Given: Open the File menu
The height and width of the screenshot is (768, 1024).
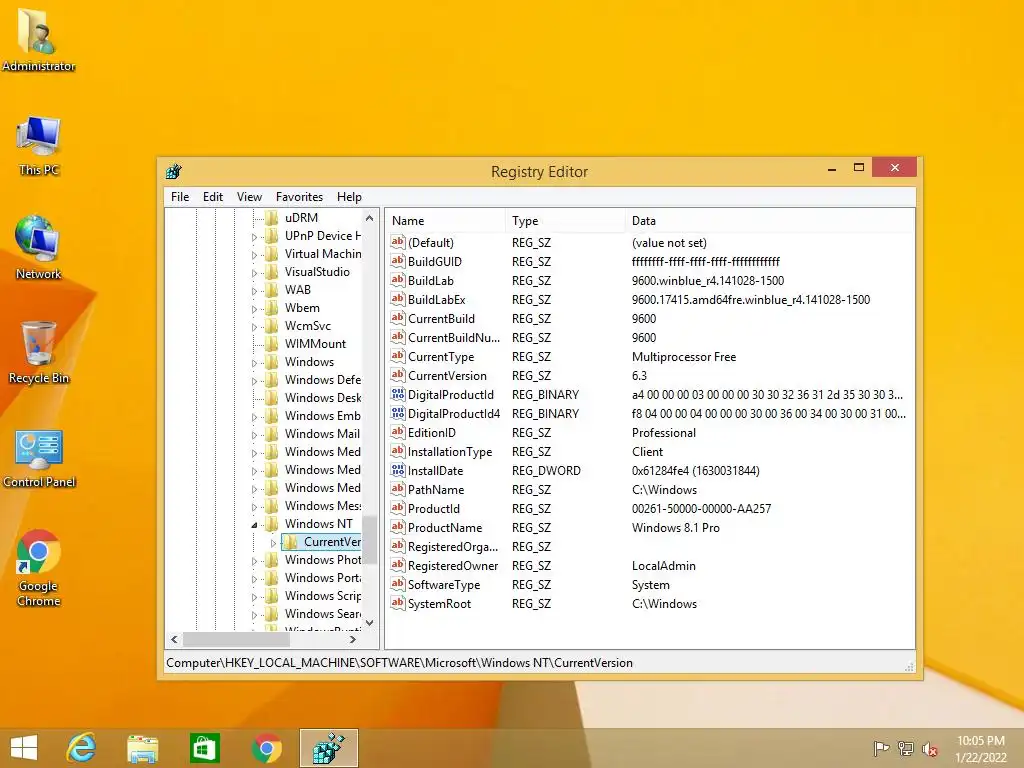Looking at the screenshot, I should click(180, 197).
